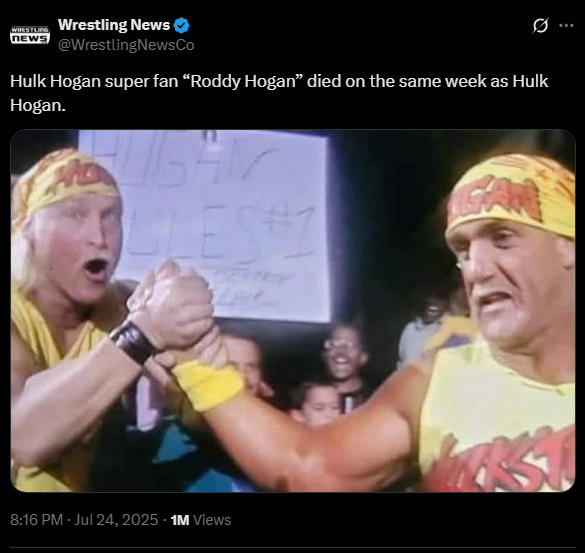This screenshot has width=585, height=553.
Task: Click the child in the crowd
Action: pyautogui.click(x=316, y=404)
